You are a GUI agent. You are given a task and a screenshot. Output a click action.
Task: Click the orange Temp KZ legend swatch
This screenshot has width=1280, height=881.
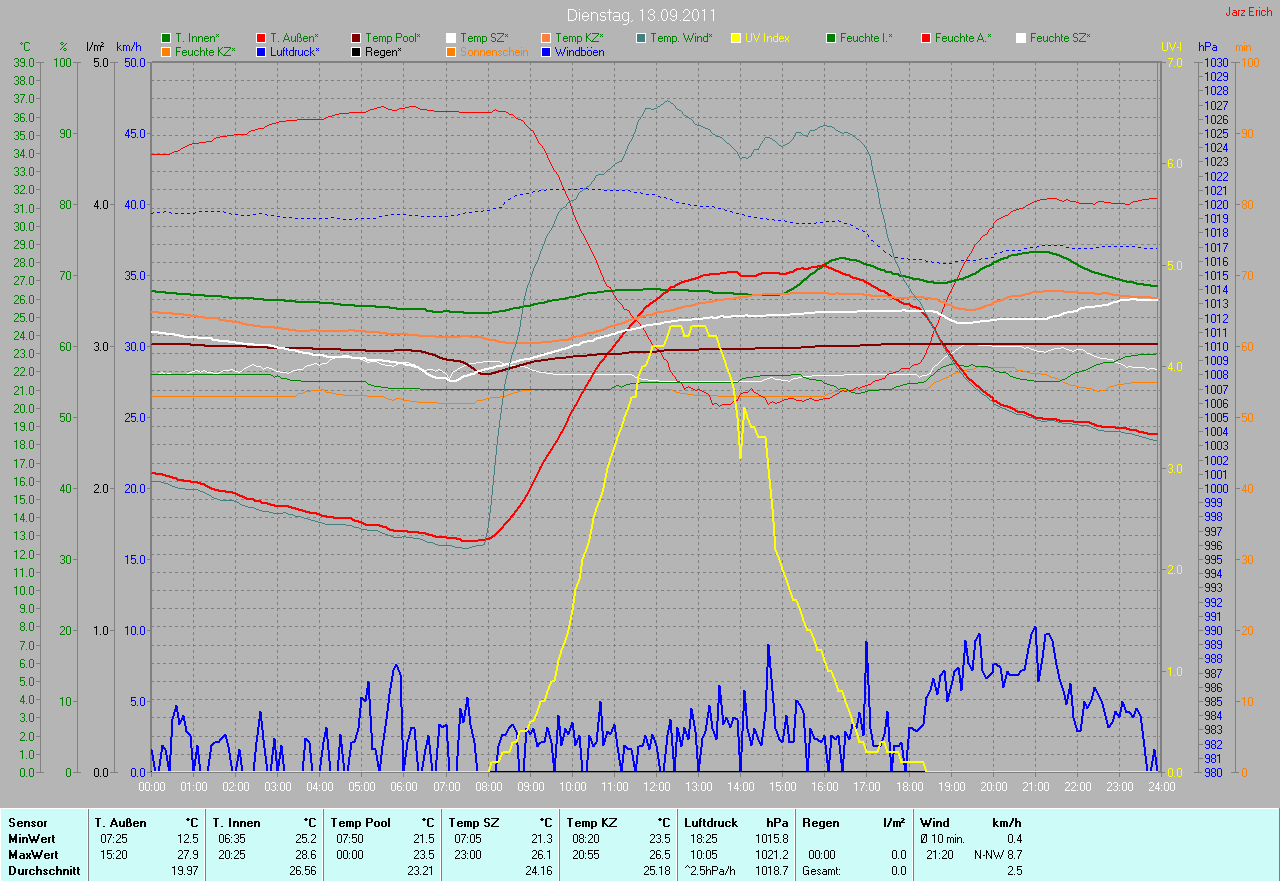coord(547,38)
